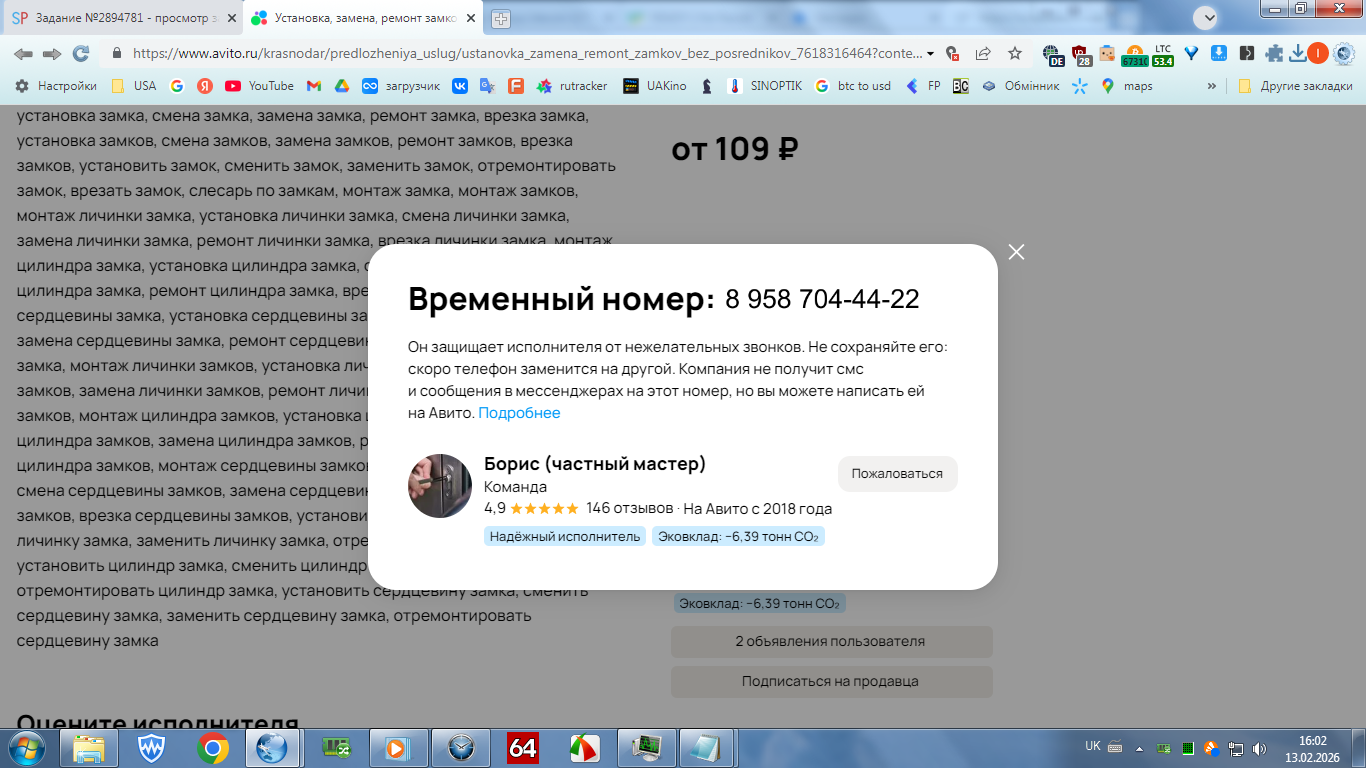
Task: Open the SINOPTIK bookmark
Action: pos(766,86)
